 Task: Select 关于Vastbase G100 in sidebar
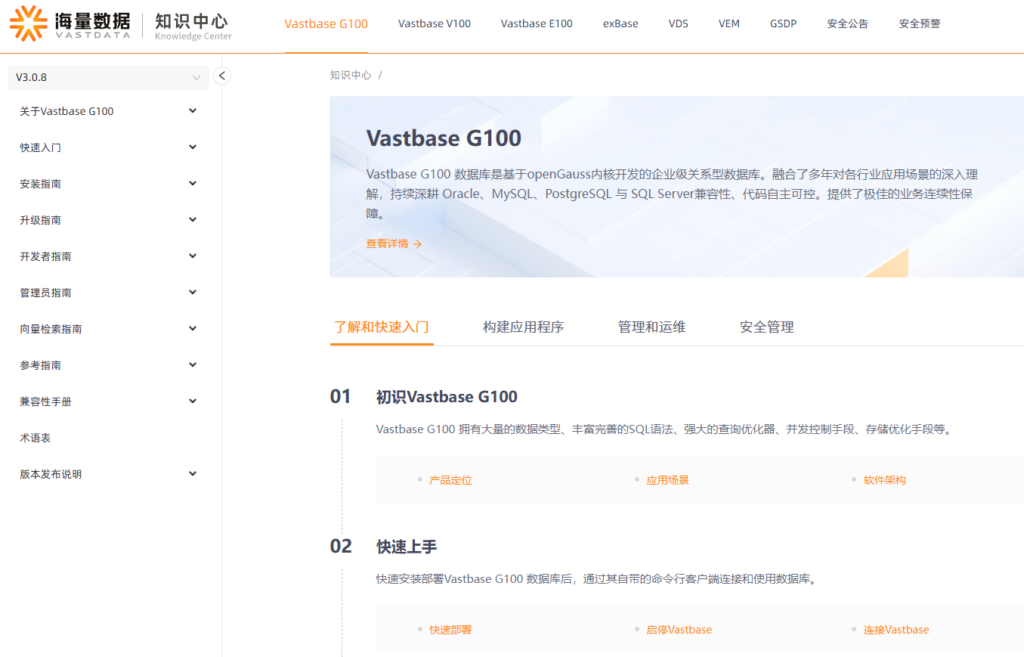point(67,111)
